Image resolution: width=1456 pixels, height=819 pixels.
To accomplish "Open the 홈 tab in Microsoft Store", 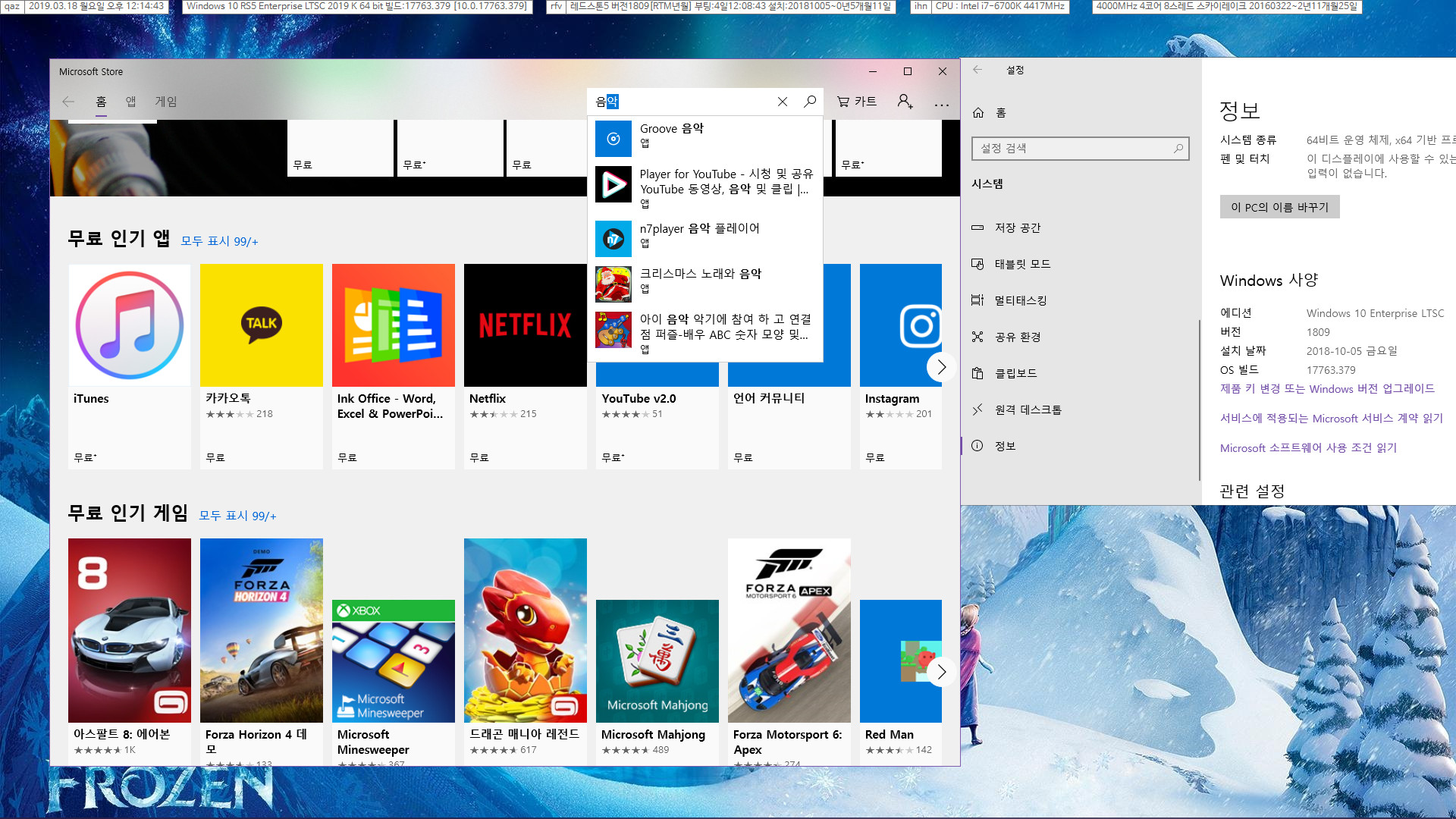I will coord(101,102).
